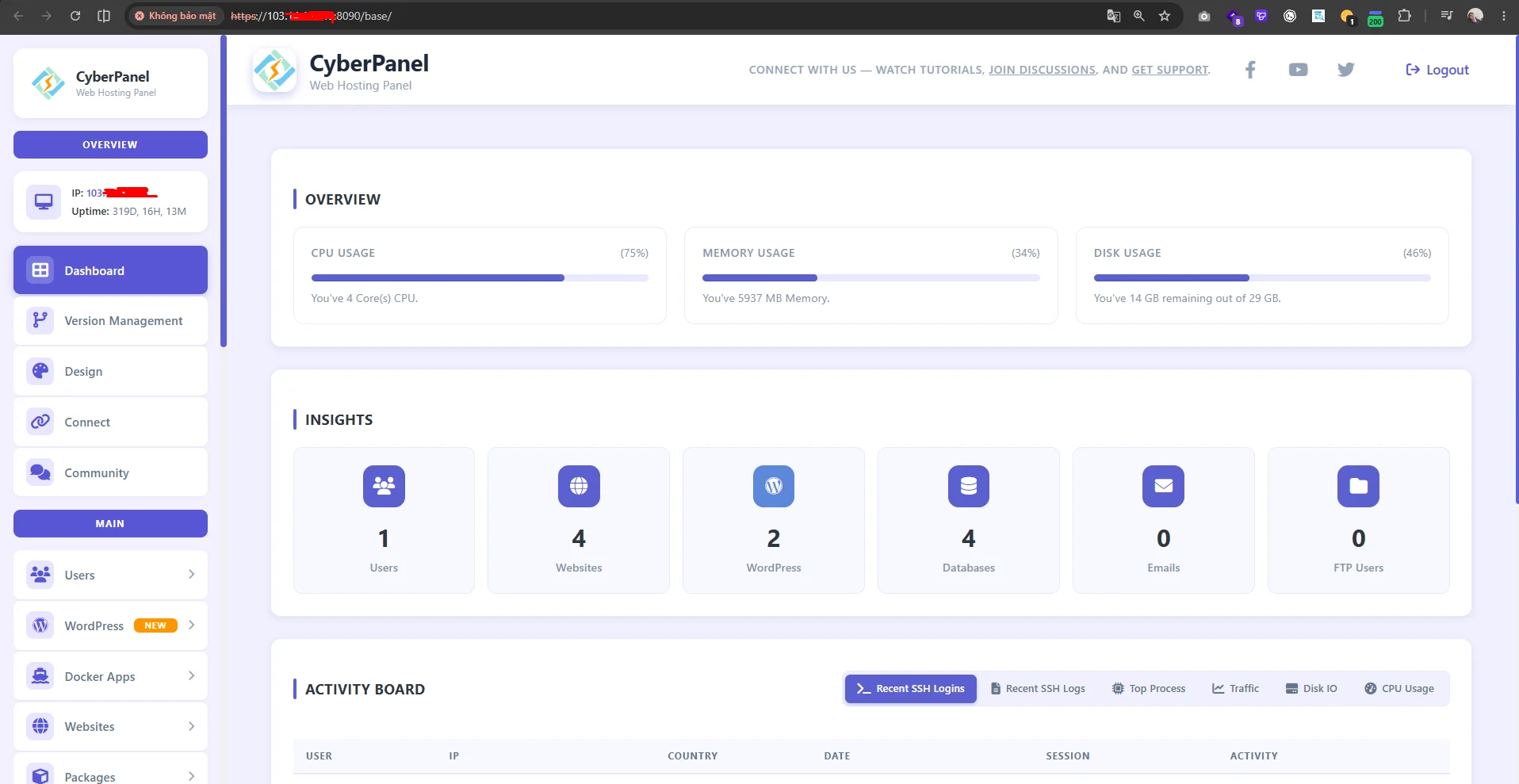Click the WordPress icon in sidebar
1519x784 pixels.
(40, 625)
